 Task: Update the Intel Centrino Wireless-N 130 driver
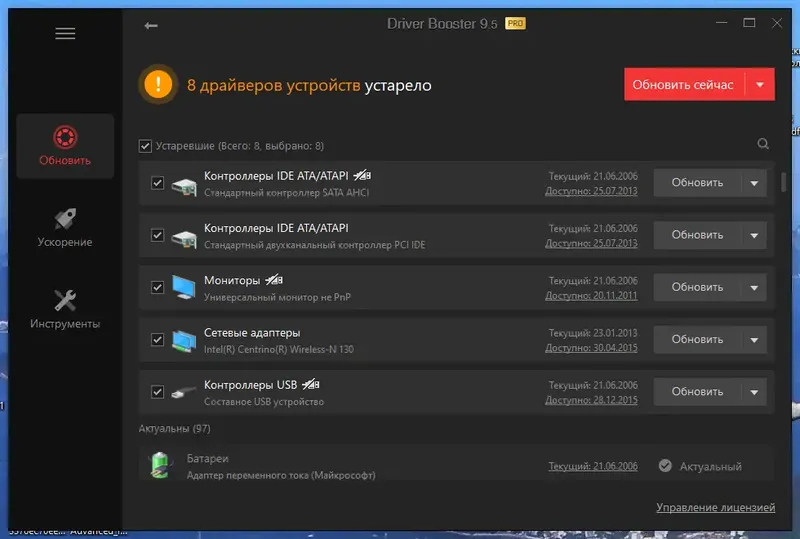(697, 339)
